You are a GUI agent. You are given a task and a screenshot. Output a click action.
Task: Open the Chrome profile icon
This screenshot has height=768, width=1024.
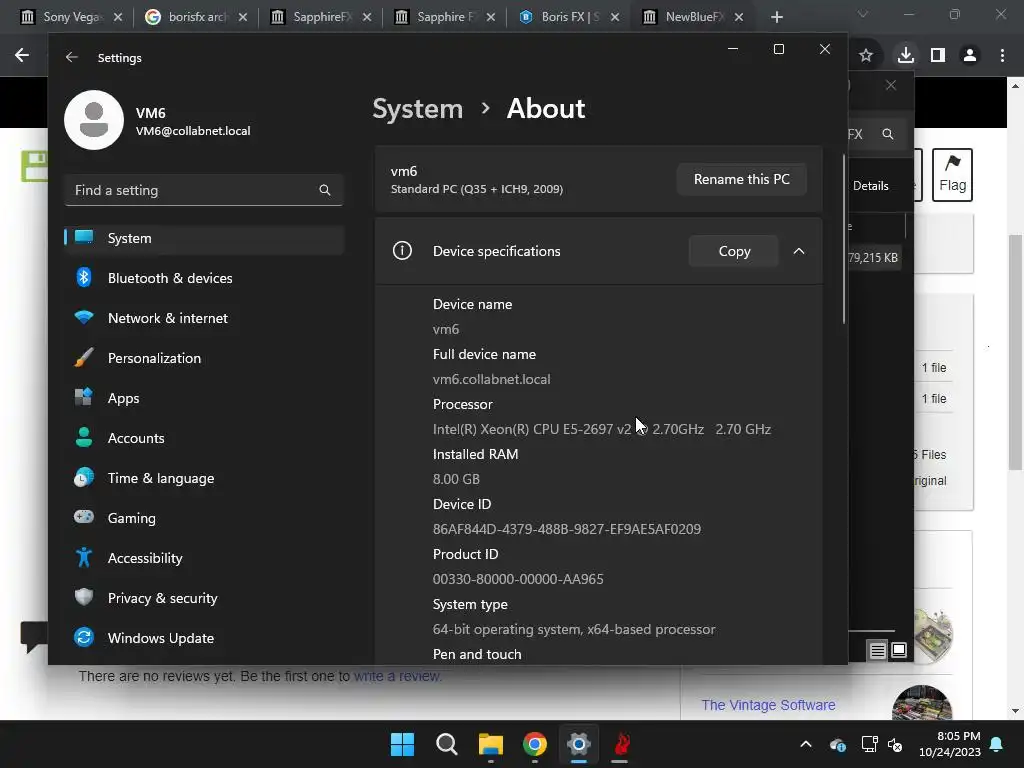click(x=970, y=56)
